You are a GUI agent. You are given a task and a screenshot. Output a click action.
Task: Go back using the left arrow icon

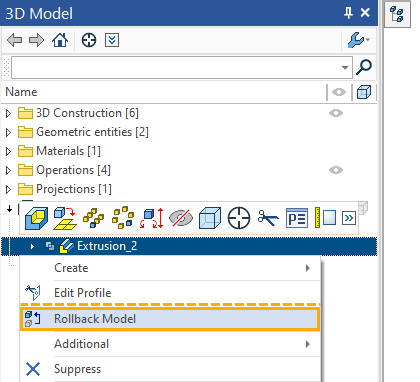click(x=14, y=40)
